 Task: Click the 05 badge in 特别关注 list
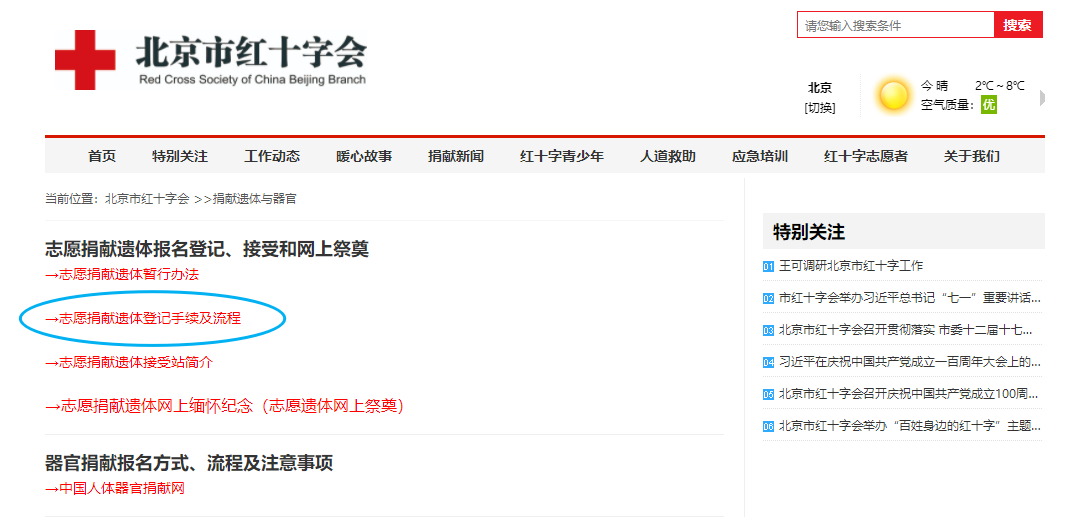[768, 394]
